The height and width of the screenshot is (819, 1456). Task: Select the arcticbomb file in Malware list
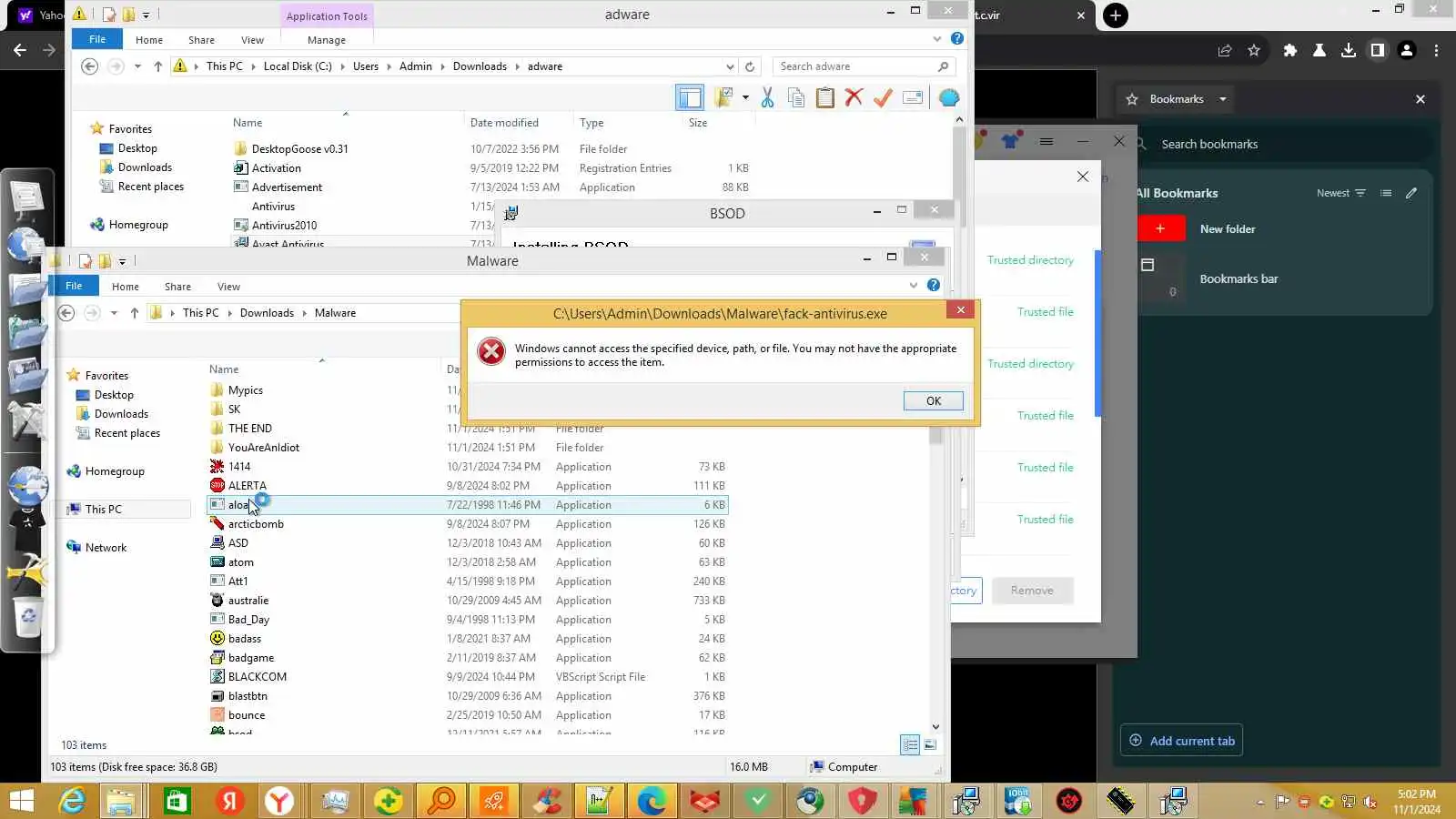pos(256,524)
